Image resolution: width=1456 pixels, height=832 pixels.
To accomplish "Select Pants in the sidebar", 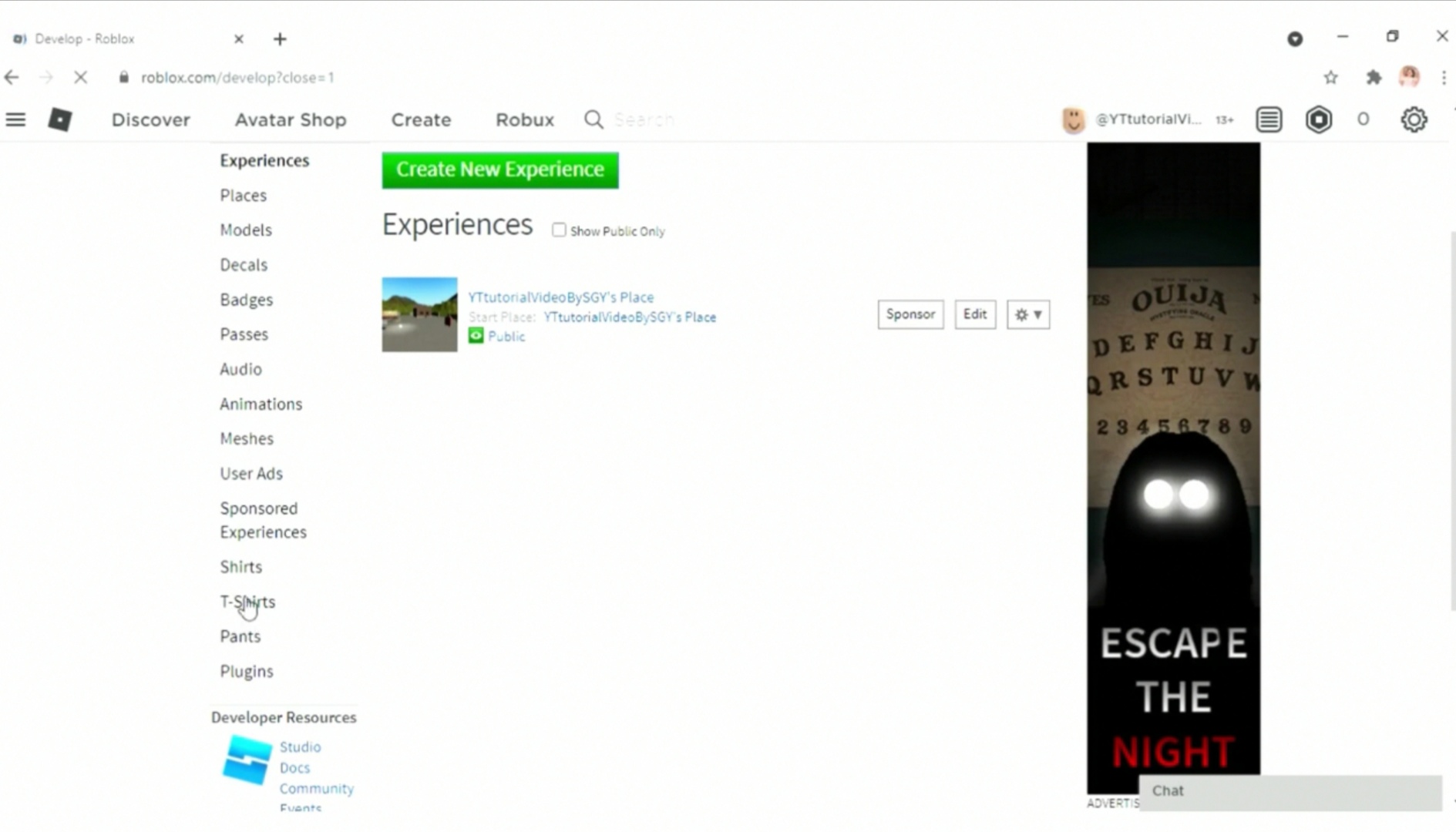I will (x=240, y=636).
